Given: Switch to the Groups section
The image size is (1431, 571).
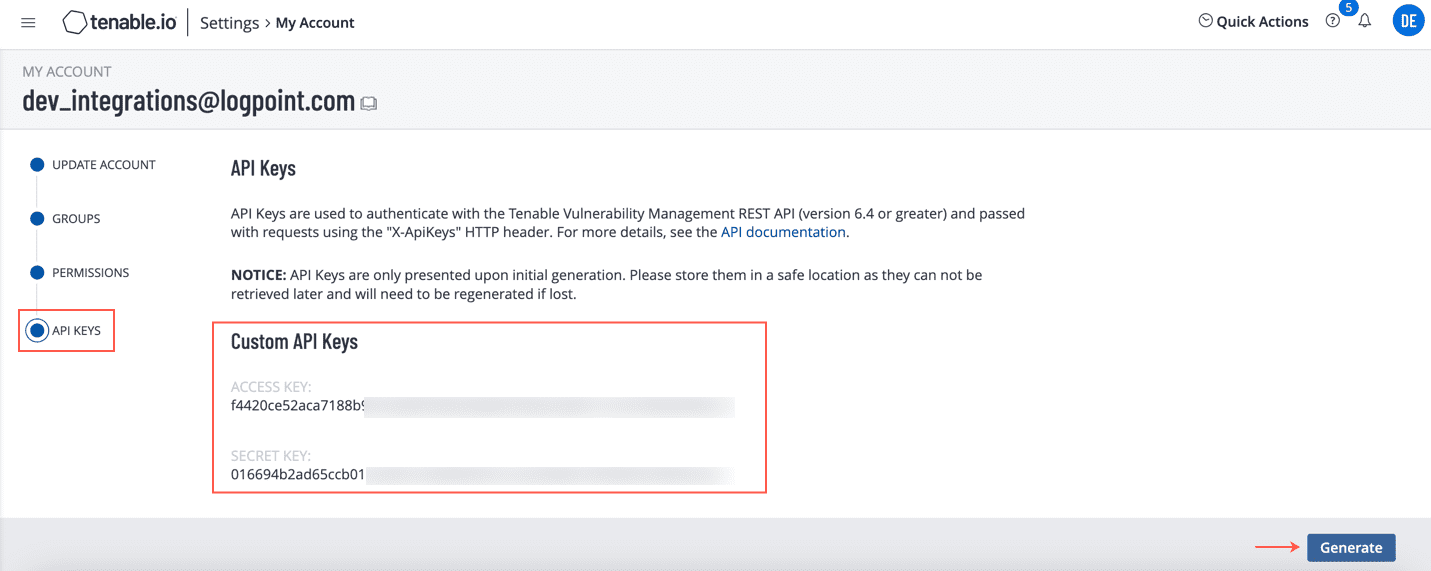Looking at the screenshot, I should [76, 219].
